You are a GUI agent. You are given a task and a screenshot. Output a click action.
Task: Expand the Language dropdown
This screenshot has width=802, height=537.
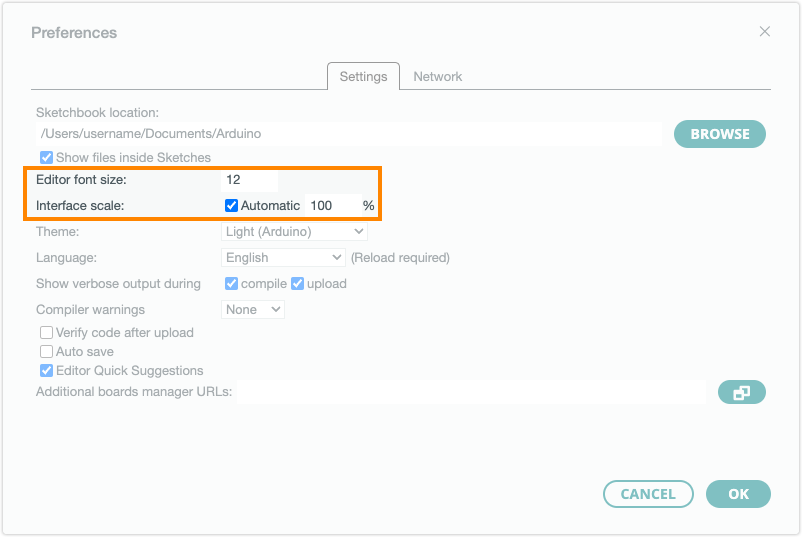283,258
